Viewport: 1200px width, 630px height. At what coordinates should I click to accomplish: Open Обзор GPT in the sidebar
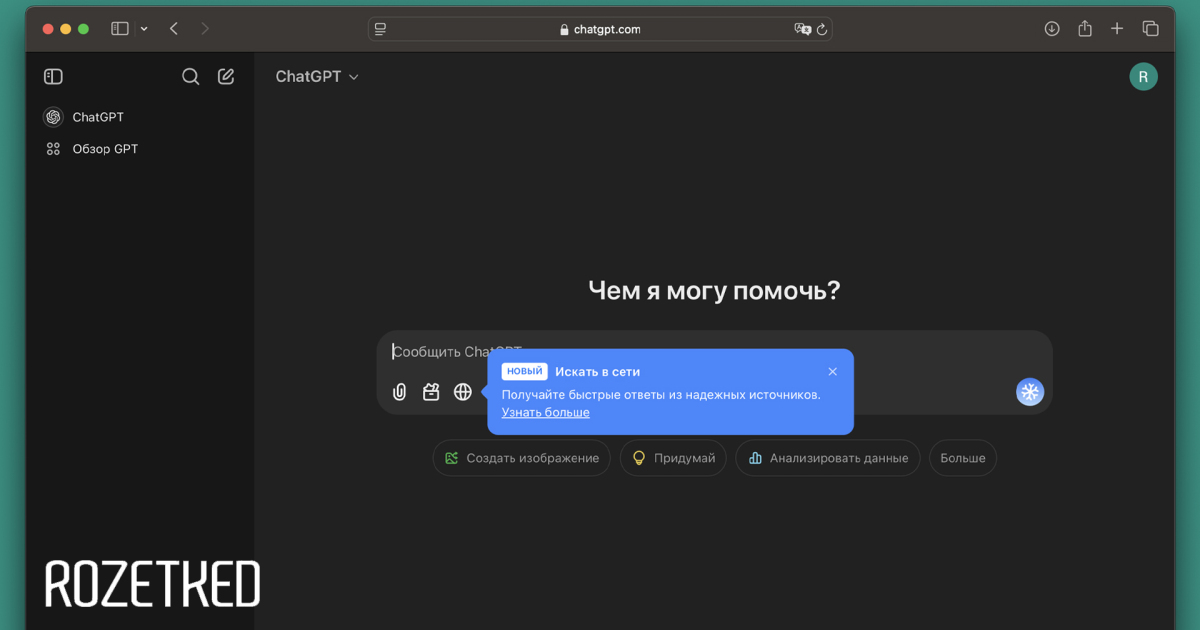click(x=105, y=149)
